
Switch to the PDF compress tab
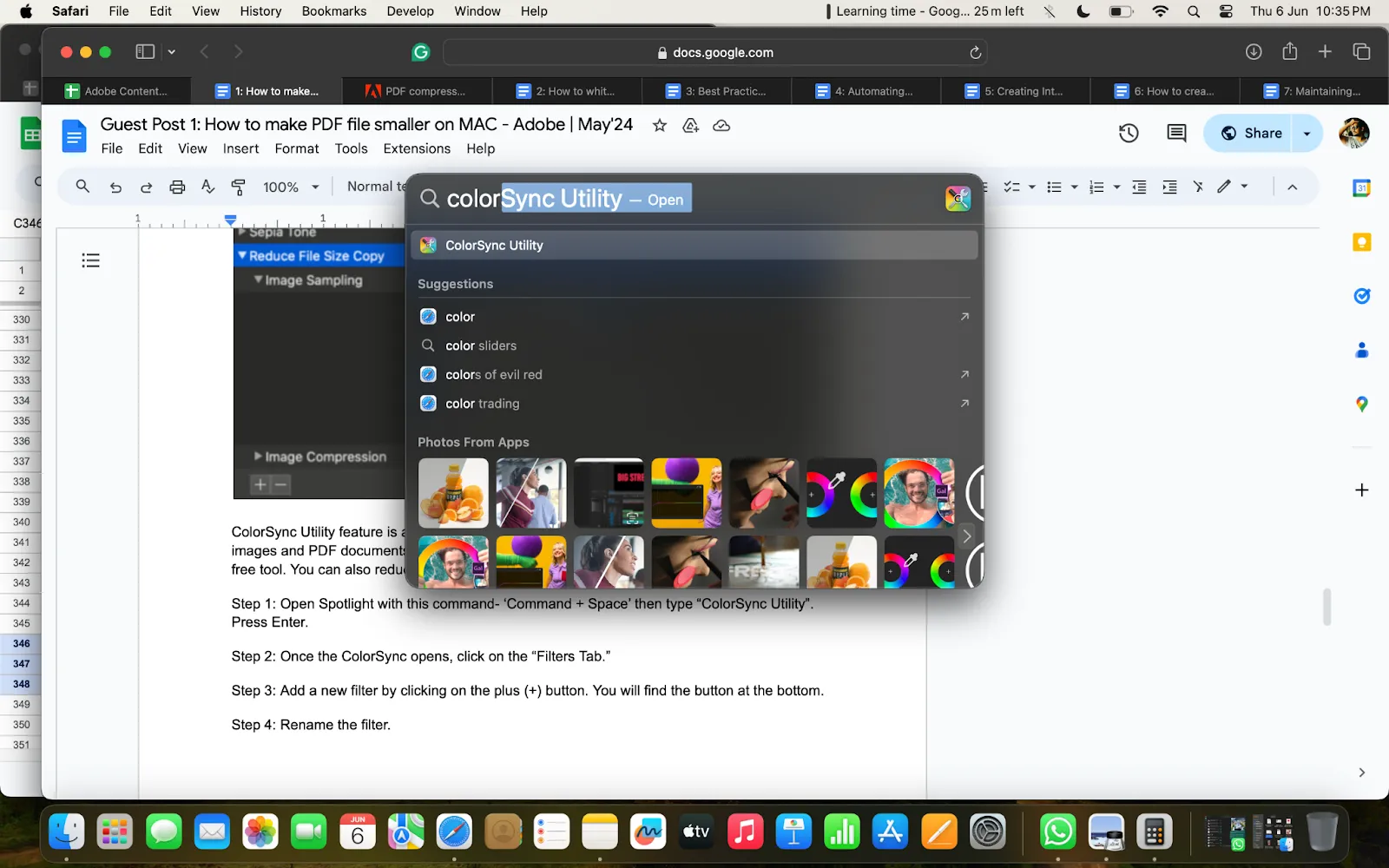pos(417,91)
